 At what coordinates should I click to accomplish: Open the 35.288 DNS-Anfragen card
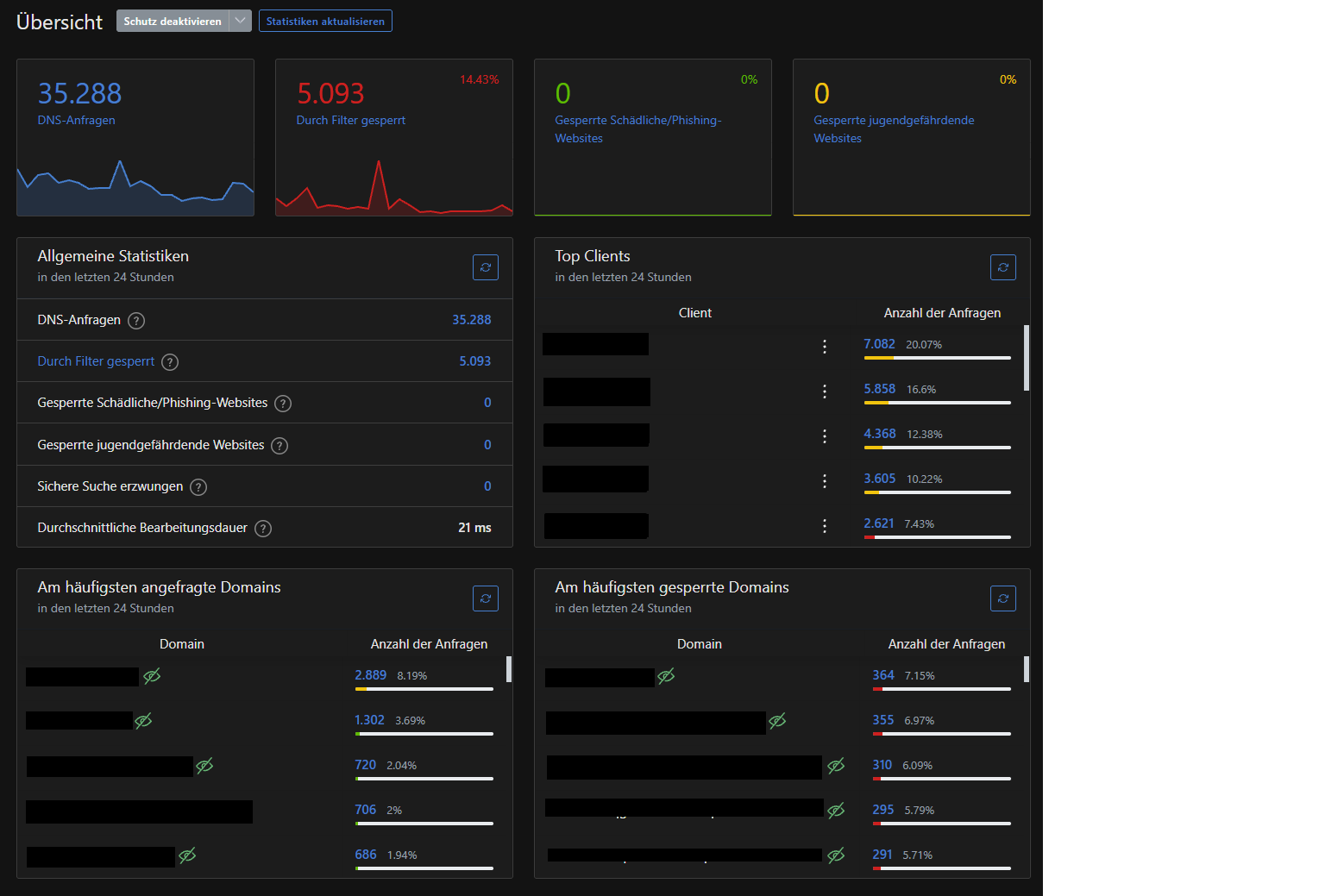(x=135, y=137)
